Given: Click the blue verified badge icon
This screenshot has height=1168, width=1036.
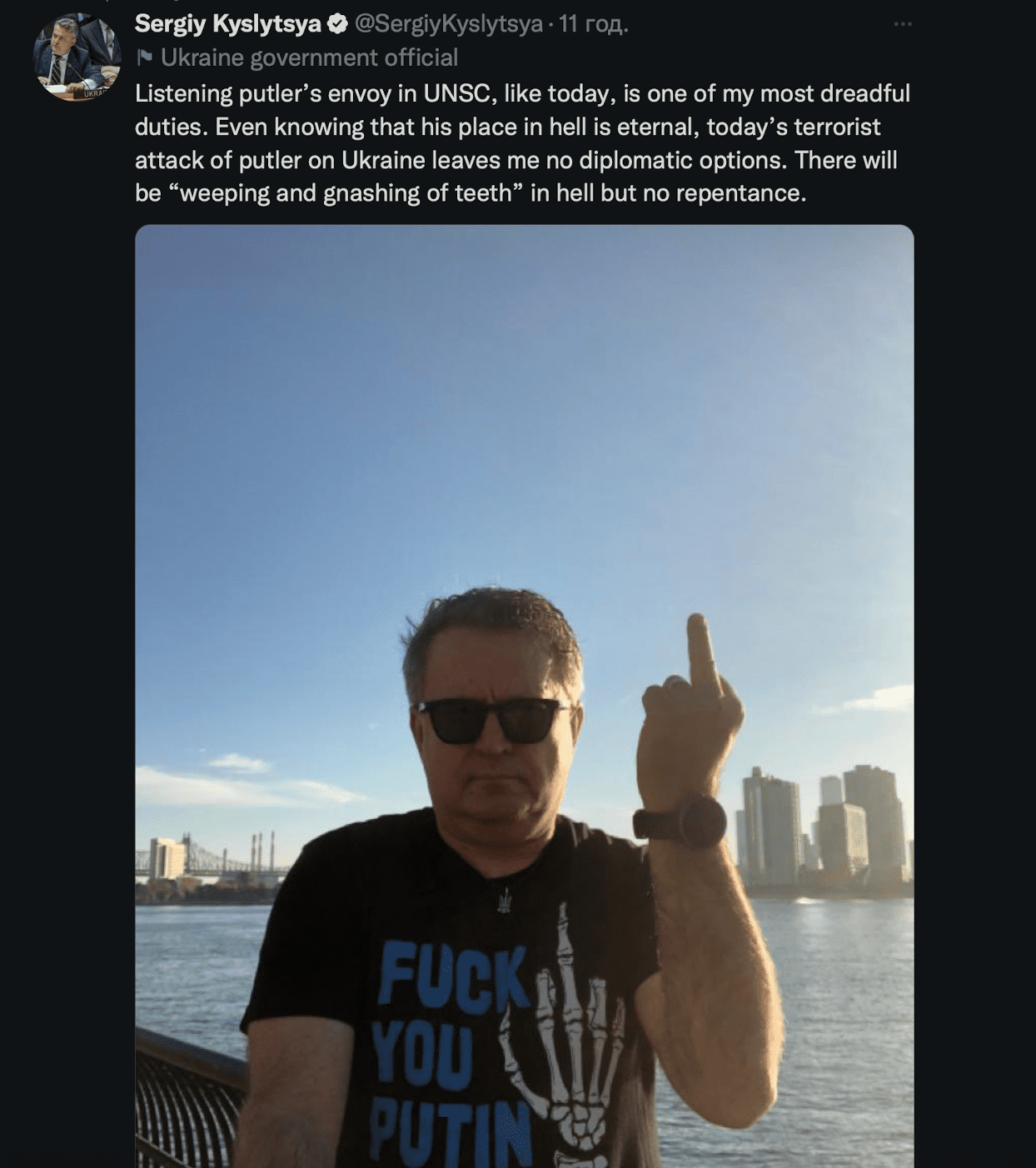Looking at the screenshot, I should pyautogui.click(x=337, y=24).
